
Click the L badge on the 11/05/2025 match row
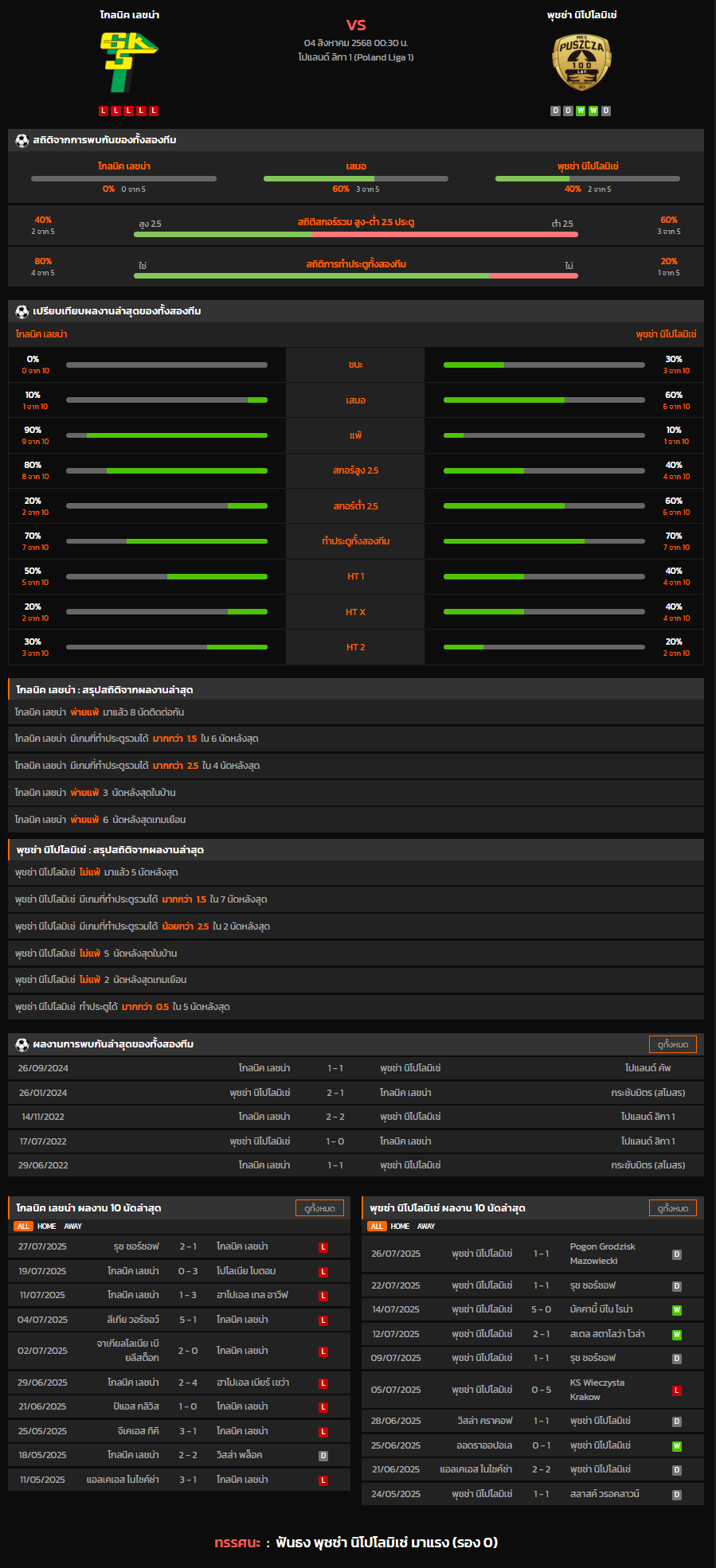tap(323, 1480)
